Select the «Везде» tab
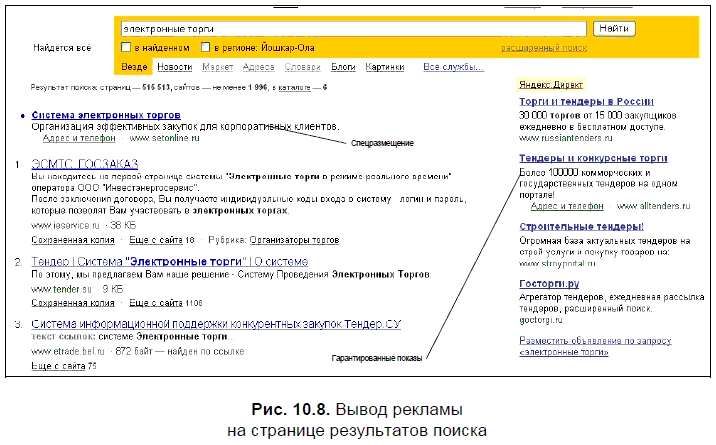 pos(135,67)
